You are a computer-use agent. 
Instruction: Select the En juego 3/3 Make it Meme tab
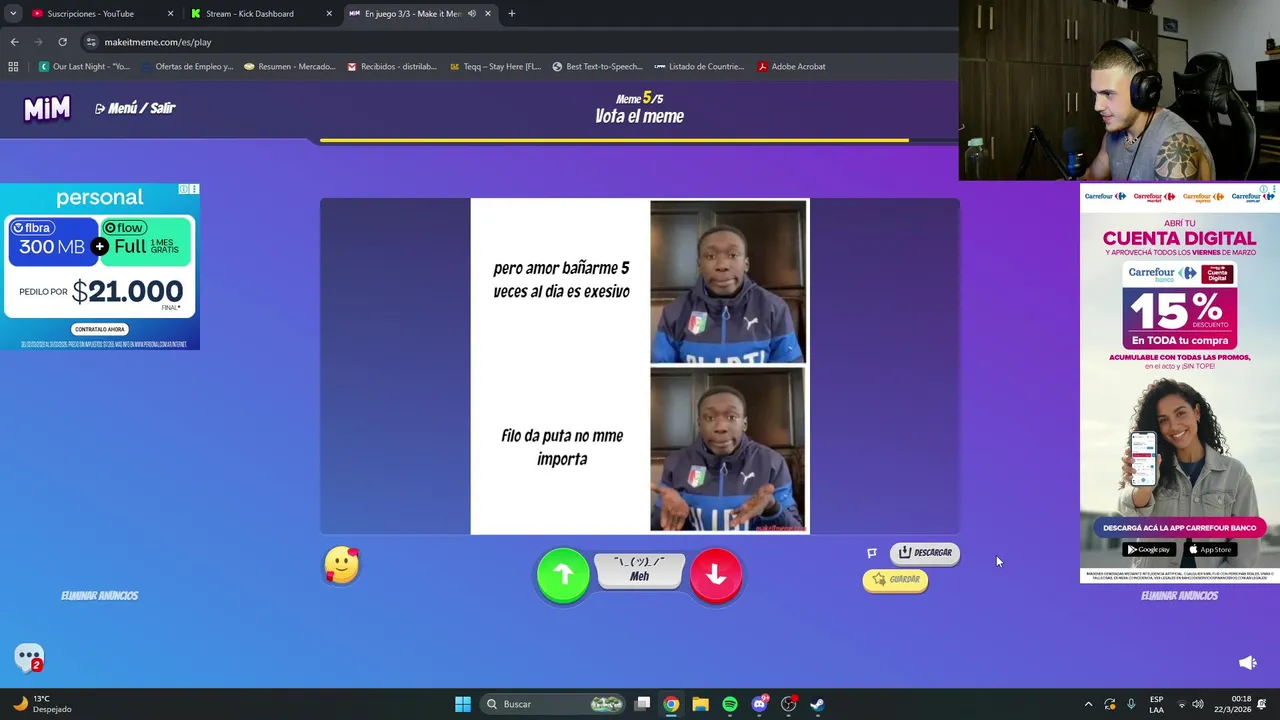click(412, 14)
